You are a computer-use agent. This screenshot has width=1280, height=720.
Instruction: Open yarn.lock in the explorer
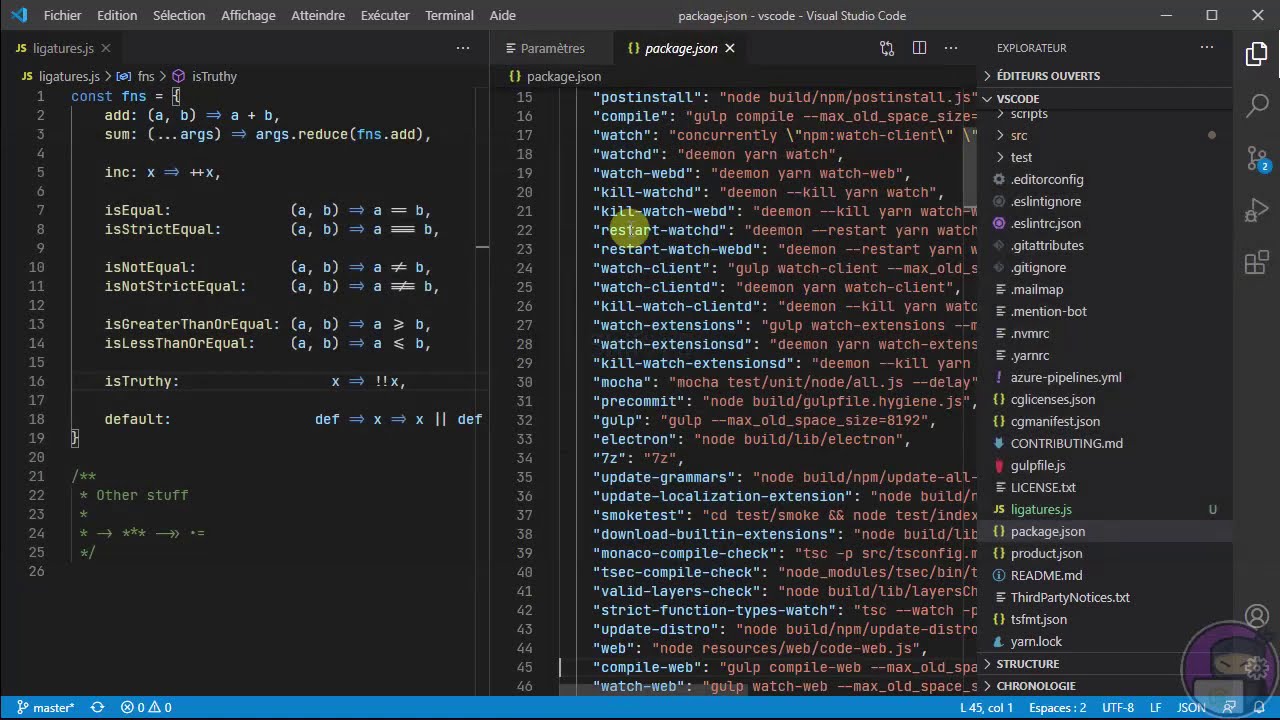point(1105,641)
